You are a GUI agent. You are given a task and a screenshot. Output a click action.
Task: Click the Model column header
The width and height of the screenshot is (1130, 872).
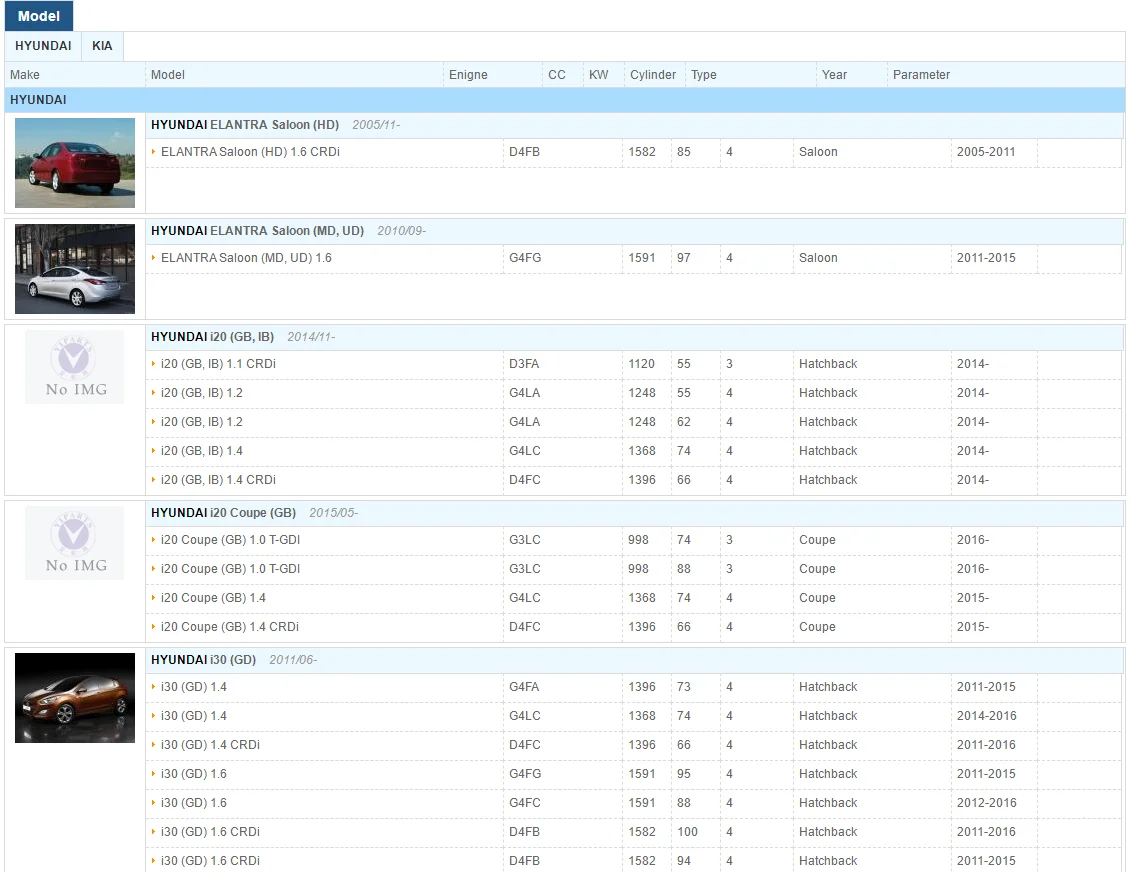point(294,74)
